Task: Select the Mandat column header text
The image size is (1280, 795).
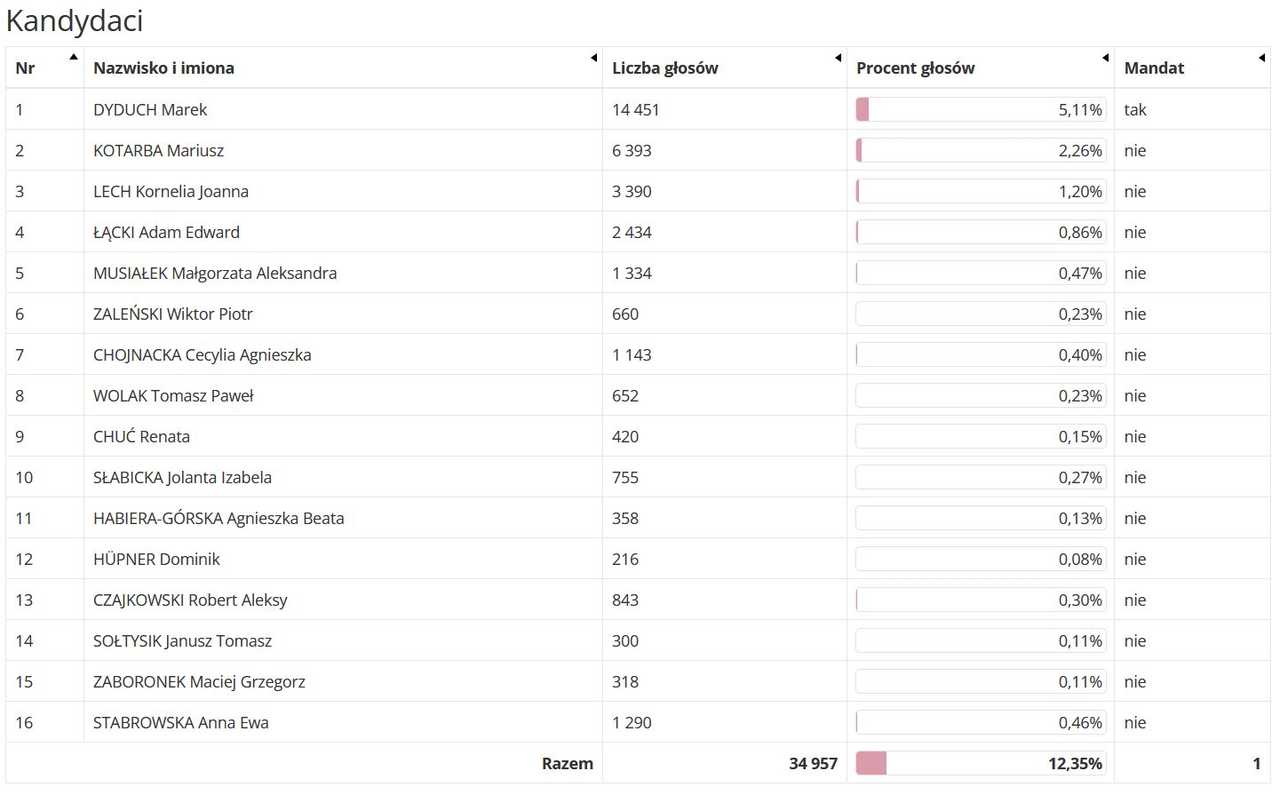Action: pos(1154,68)
